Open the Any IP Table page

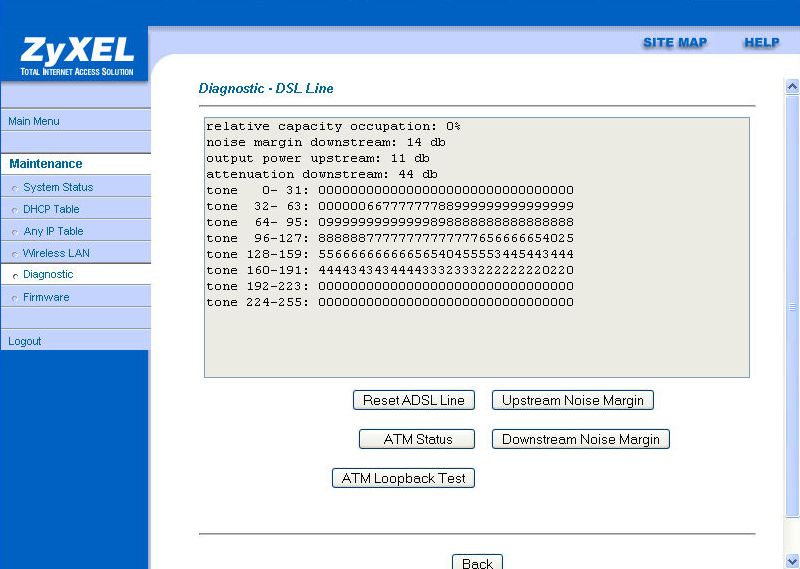tap(53, 231)
